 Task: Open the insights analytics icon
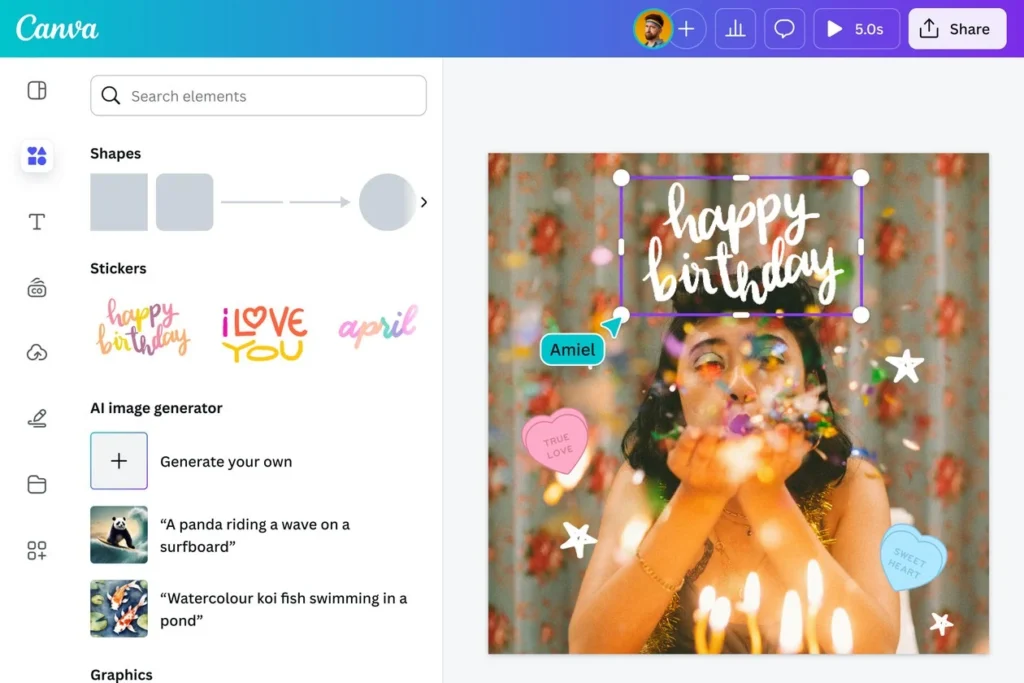[735, 28]
